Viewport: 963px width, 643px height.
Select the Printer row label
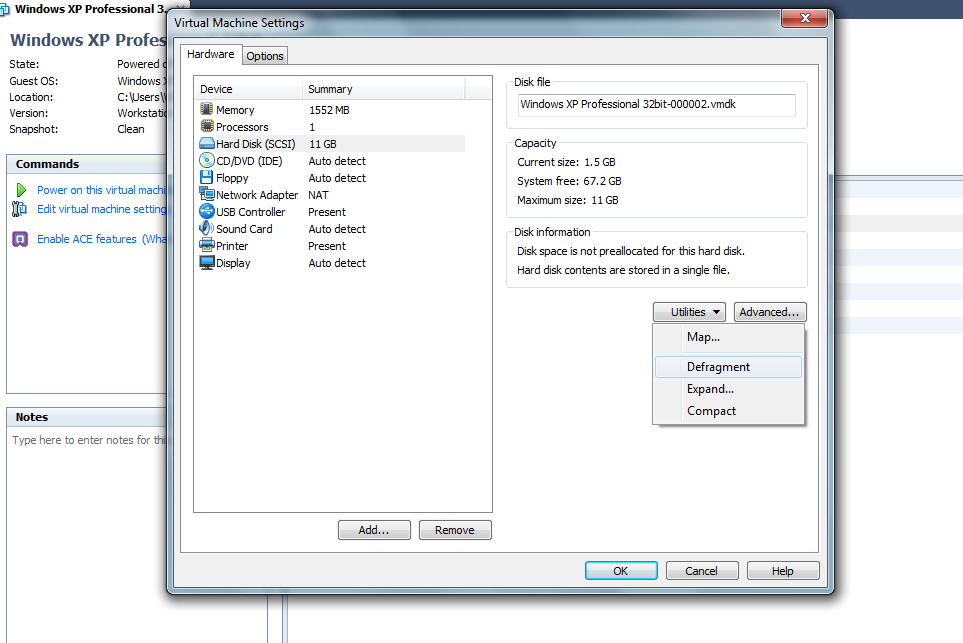coord(232,246)
